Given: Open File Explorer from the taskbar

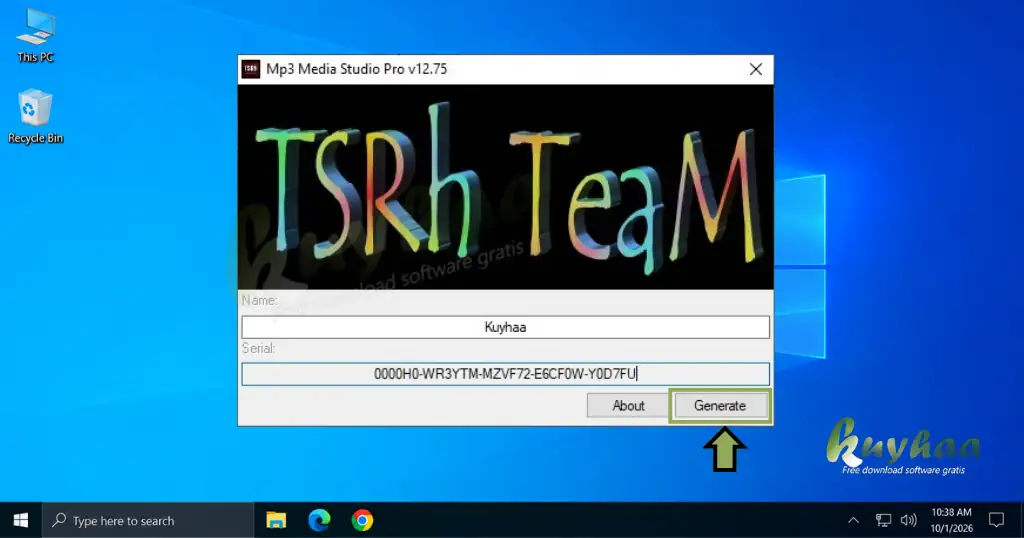Looking at the screenshot, I should tap(276, 520).
